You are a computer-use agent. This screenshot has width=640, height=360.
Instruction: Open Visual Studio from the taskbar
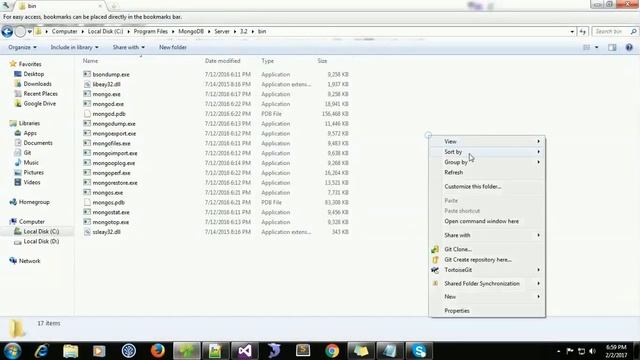[244, 351]
